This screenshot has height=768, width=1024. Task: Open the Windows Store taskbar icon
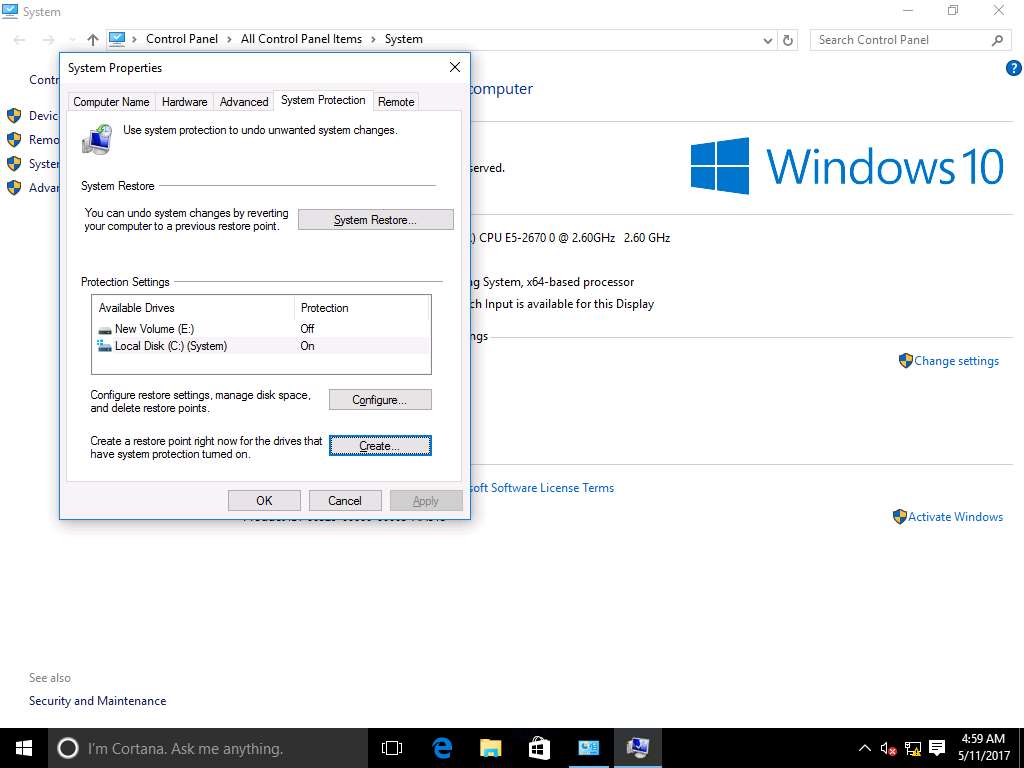point(539,748)
